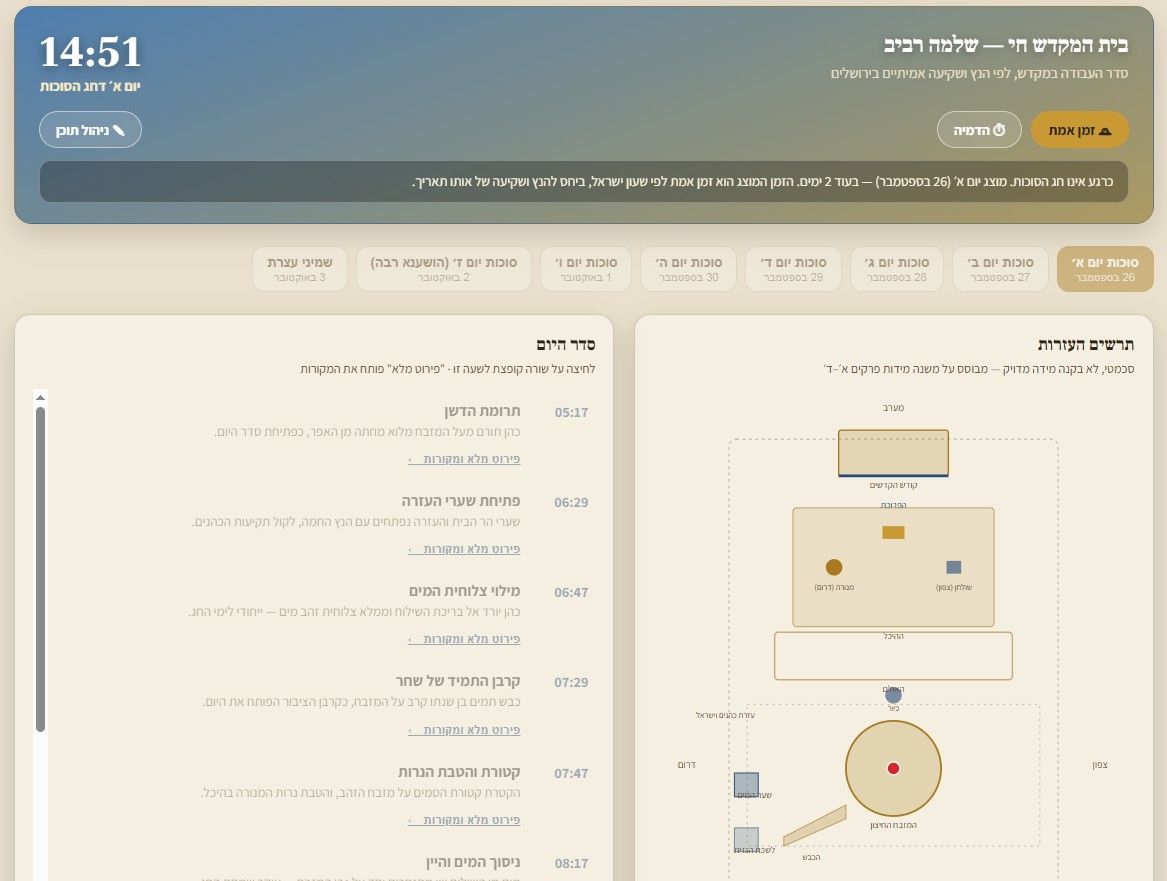
Task: Switch to real time with 'זמן אמת'
Action: pyautogui.click(x=1079, y=130)
